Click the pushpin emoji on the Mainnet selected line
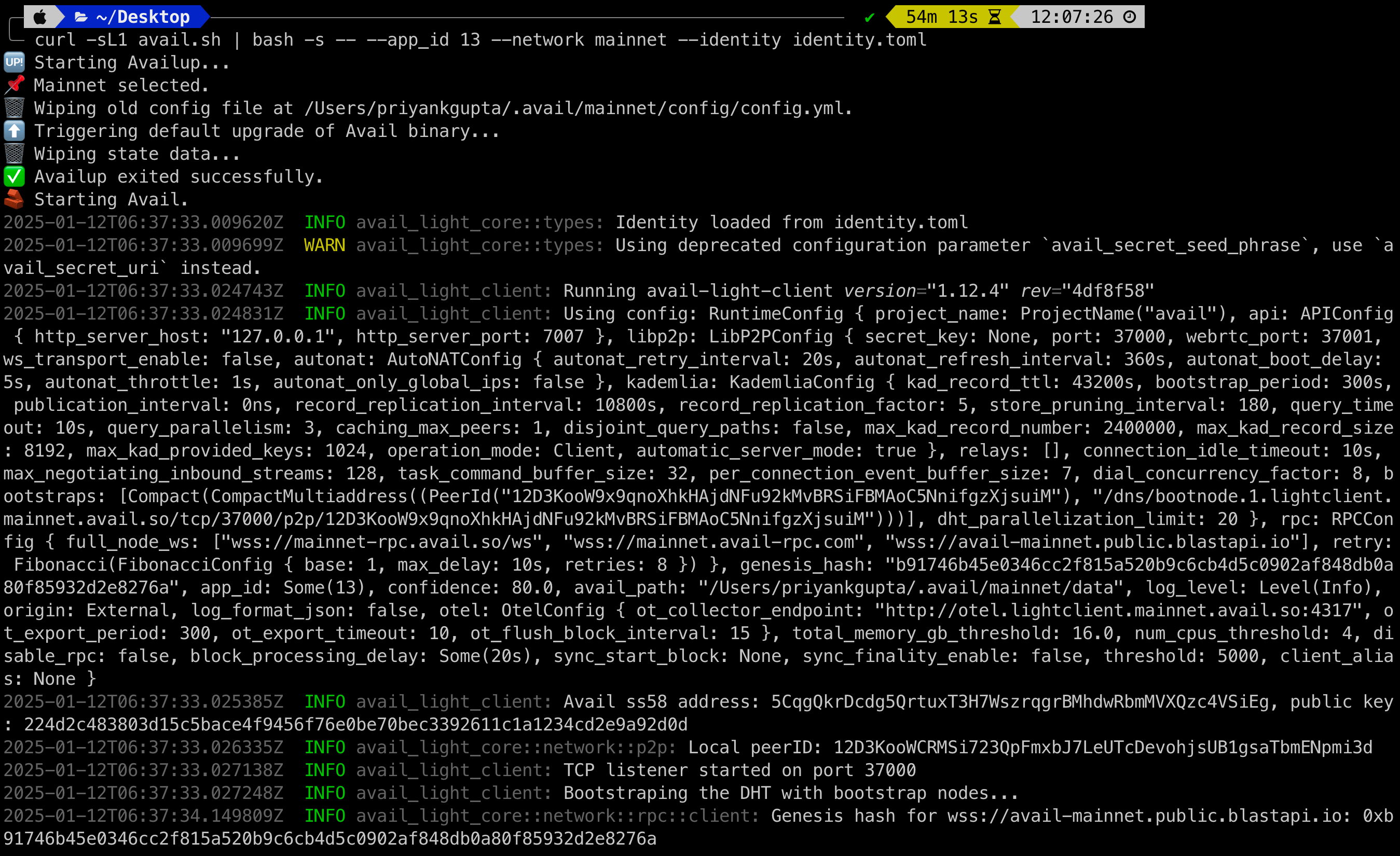The width and height of the screenshot is (1400, 856). point(14,85)
